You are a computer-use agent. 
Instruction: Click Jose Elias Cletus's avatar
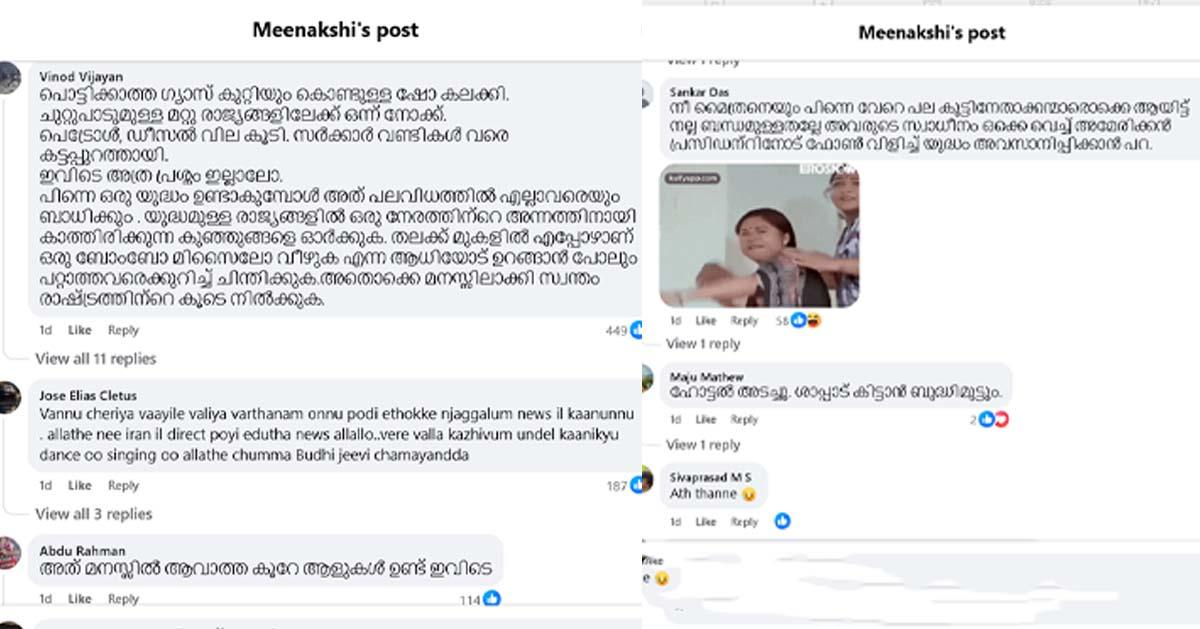click(x=9, y=397)
